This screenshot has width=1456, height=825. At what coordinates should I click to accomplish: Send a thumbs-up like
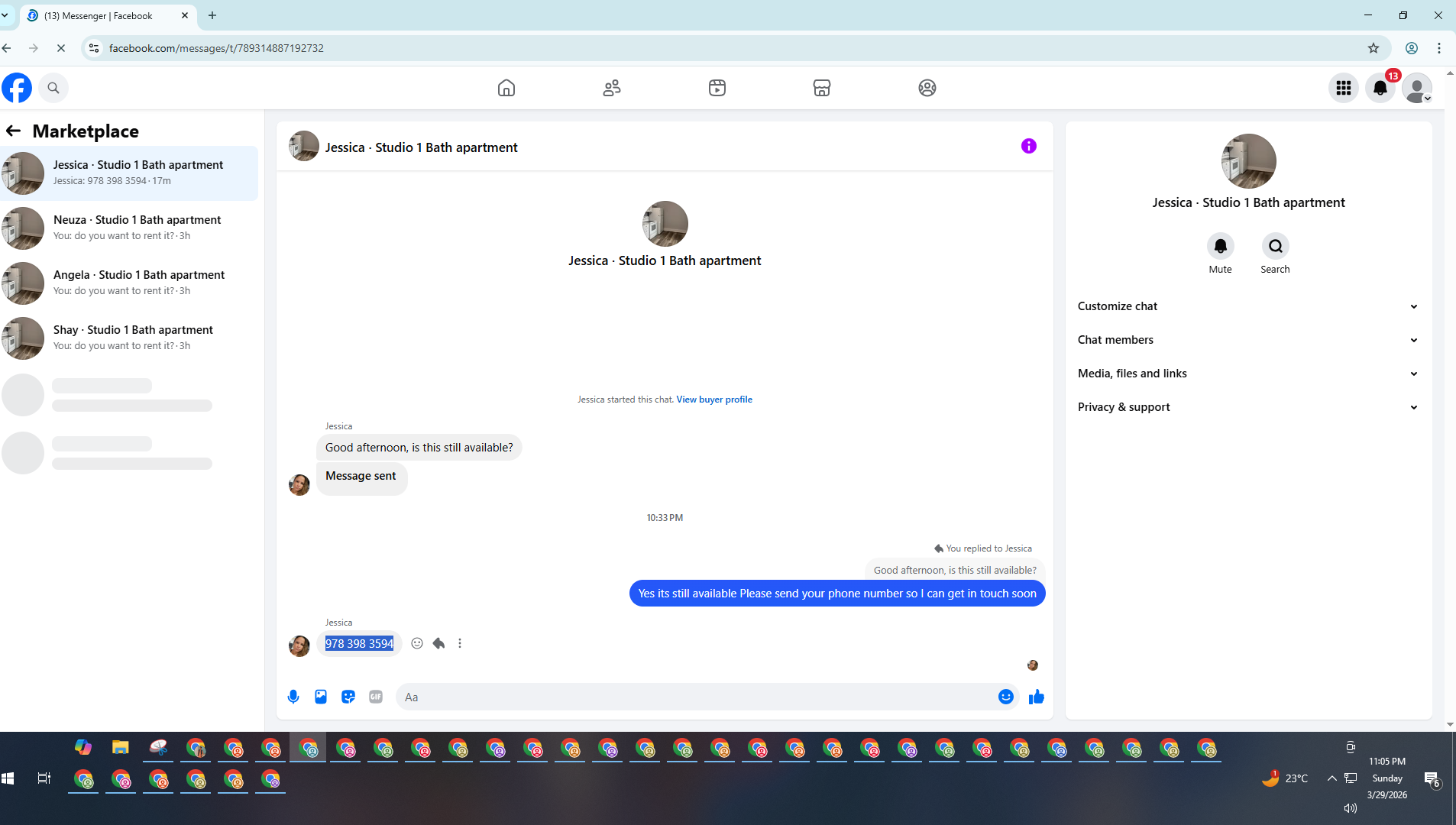tap(1037, 697)
